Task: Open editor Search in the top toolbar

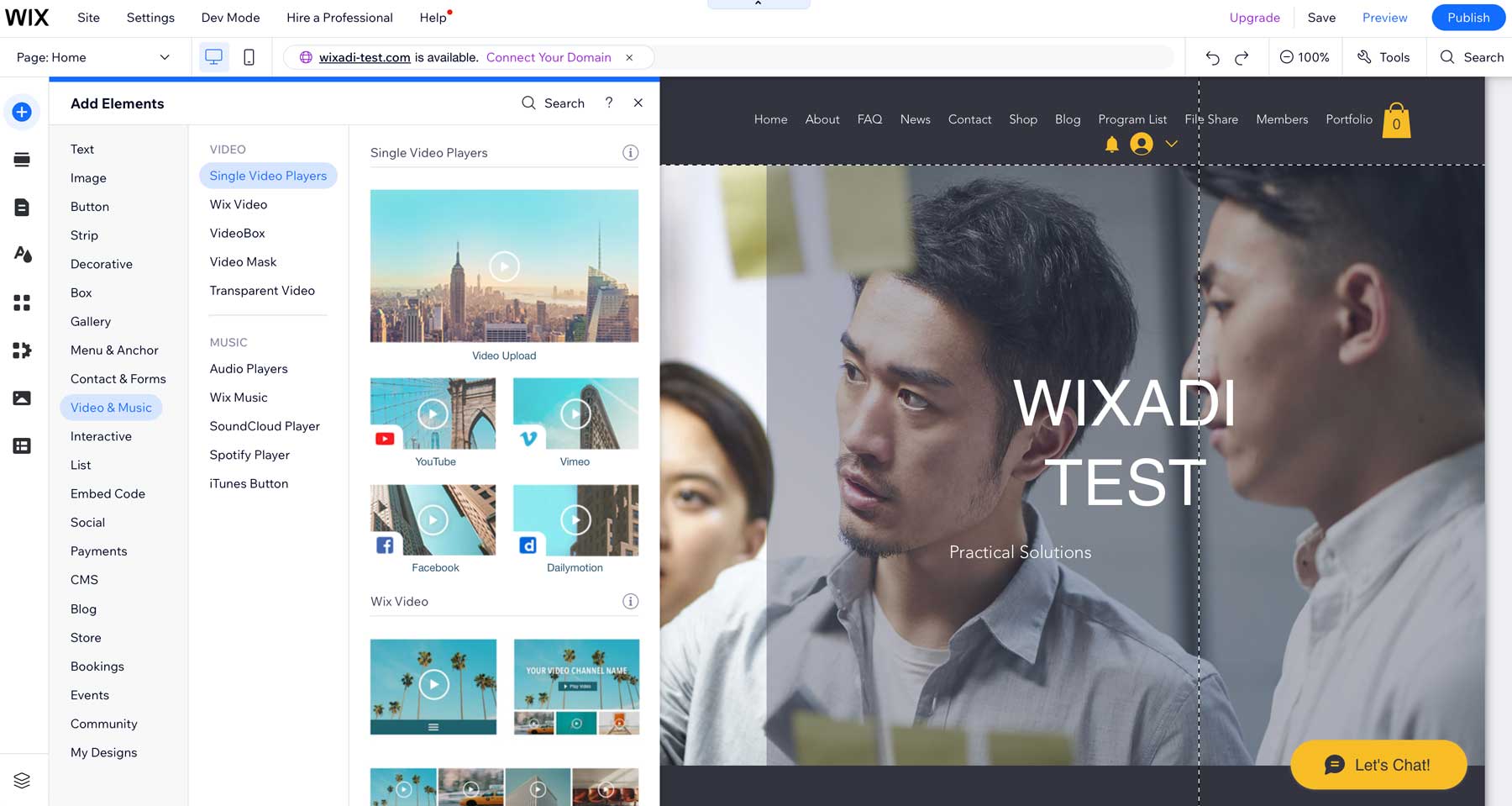Action: coord(1472,56)
